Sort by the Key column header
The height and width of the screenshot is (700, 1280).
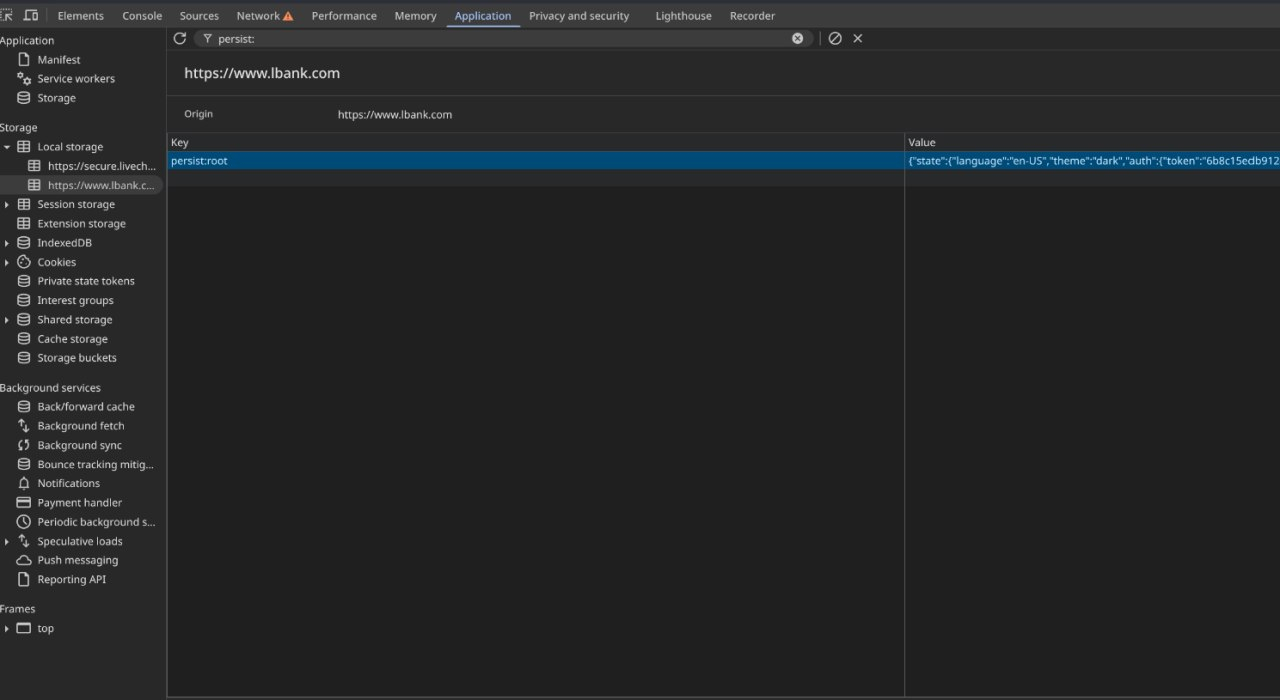pos(535,142)
